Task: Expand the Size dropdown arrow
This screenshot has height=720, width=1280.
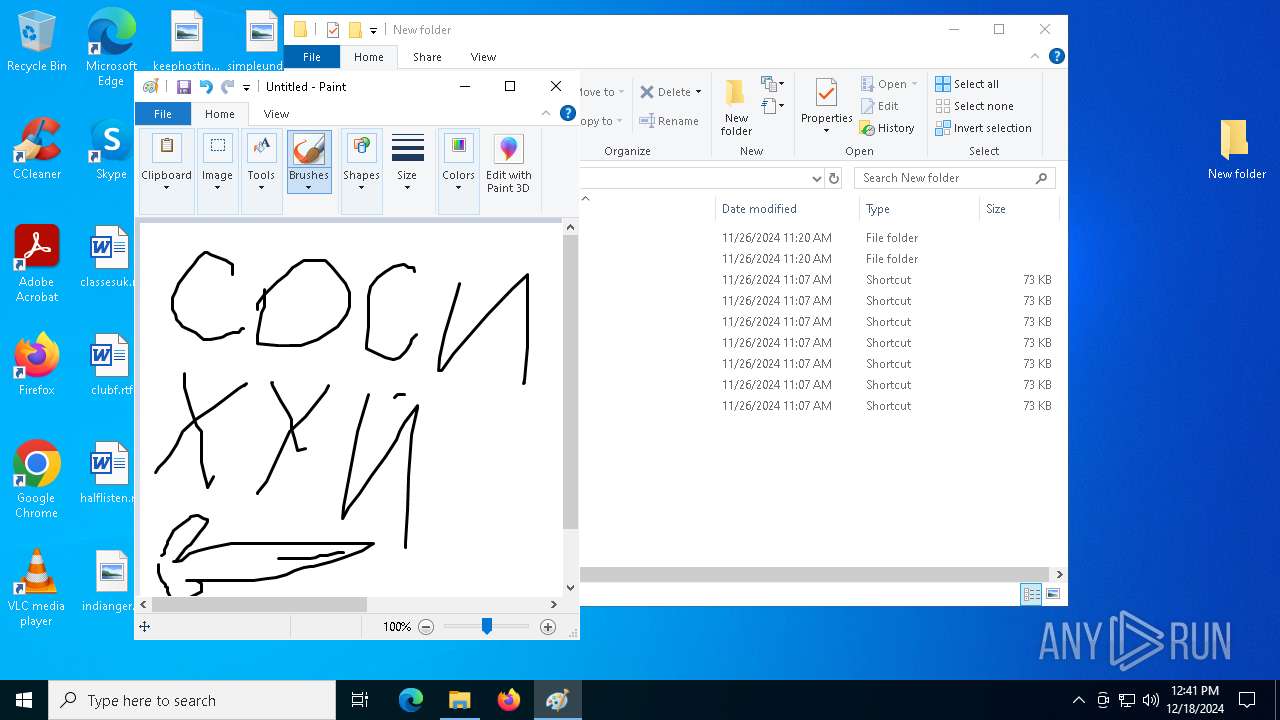Action: click(x=407, y=187)
